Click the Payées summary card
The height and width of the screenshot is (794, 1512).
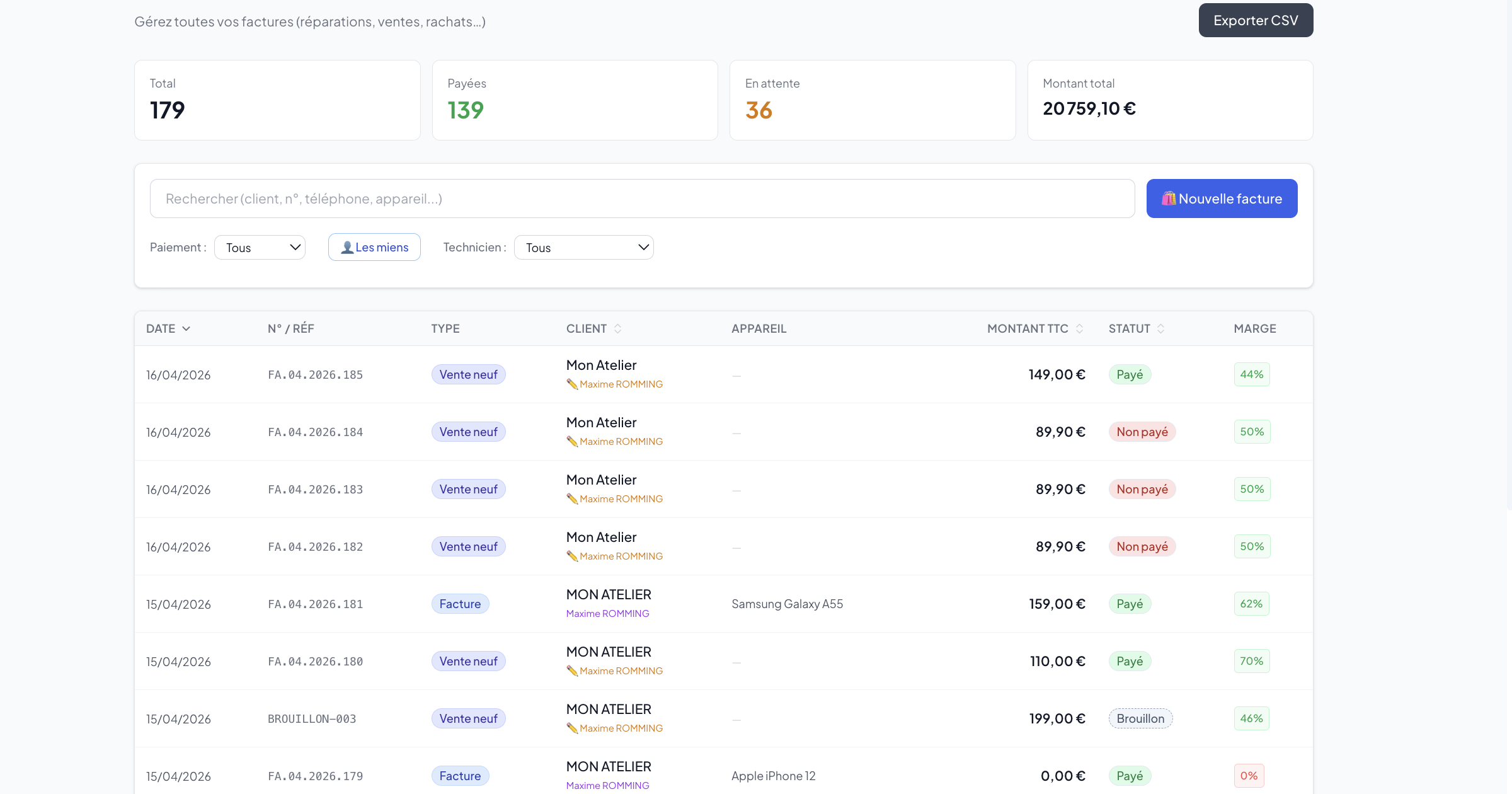pyautogui.click(x=575, y=100)
